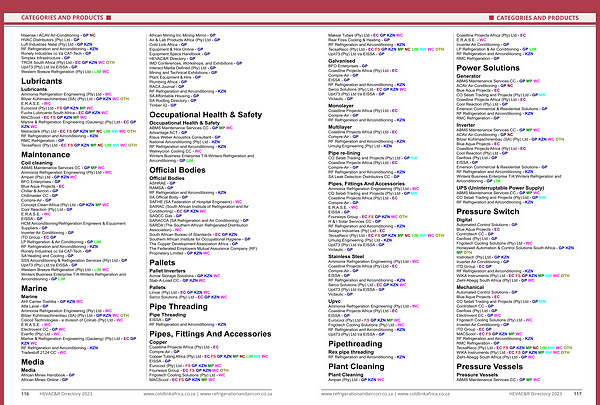Click the 'African Mines Online' listing
600x405 pixels.
coord(44,380)
